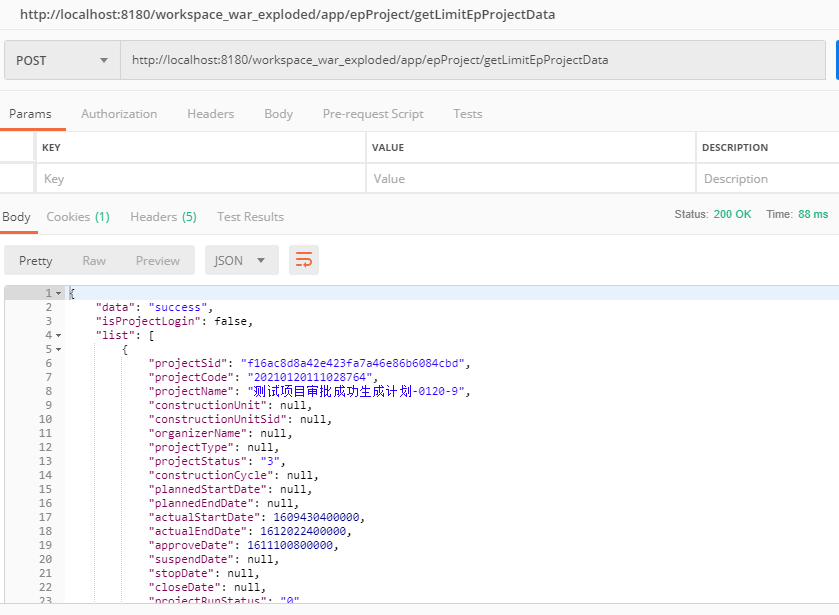Viewport: 839px width, 615px height.
Task: Open the response Headers (5) tab
Action: 164,217
